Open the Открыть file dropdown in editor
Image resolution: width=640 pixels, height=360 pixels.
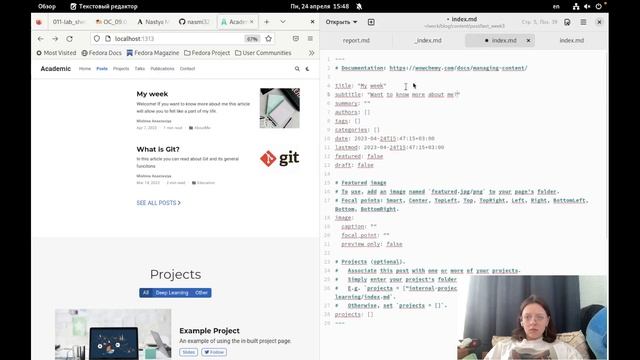[341, 22]
